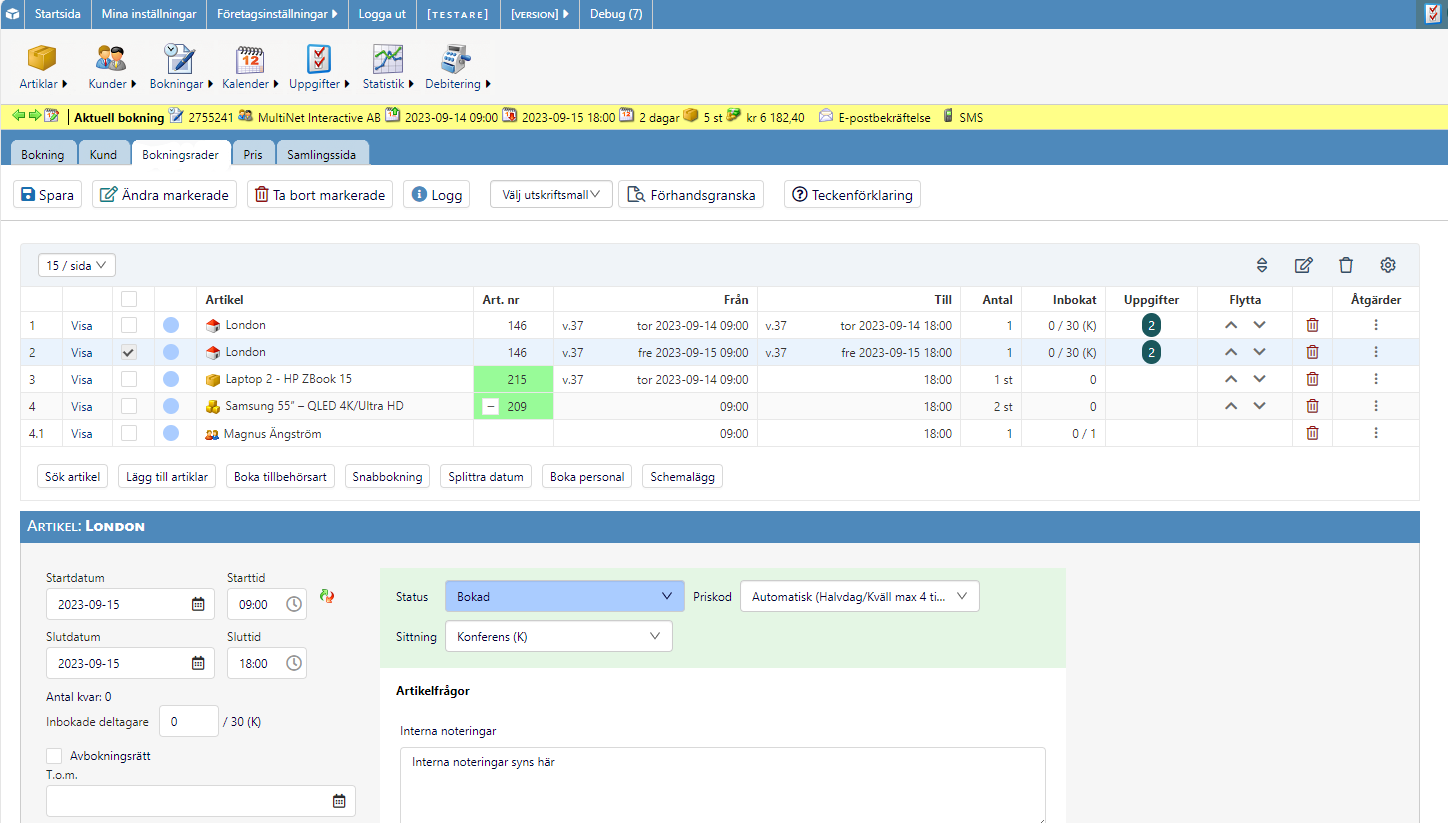Delete row 3 Laptop with trash icon

point(1312,379)
